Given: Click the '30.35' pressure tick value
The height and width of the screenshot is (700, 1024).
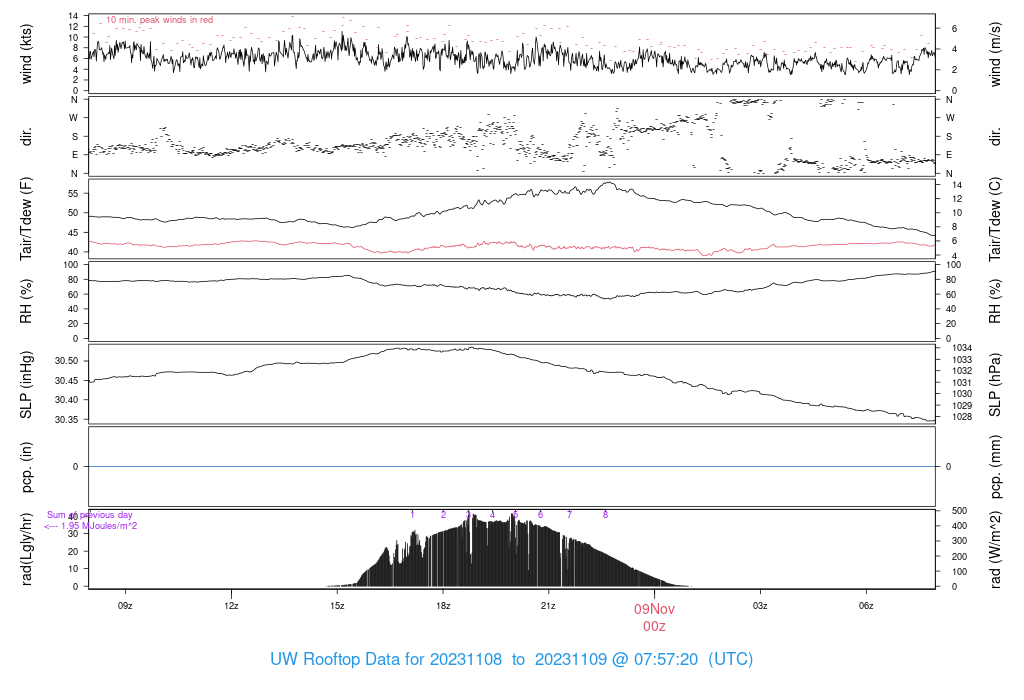Looking at the screenshot, I should click(x=66, y=420).
